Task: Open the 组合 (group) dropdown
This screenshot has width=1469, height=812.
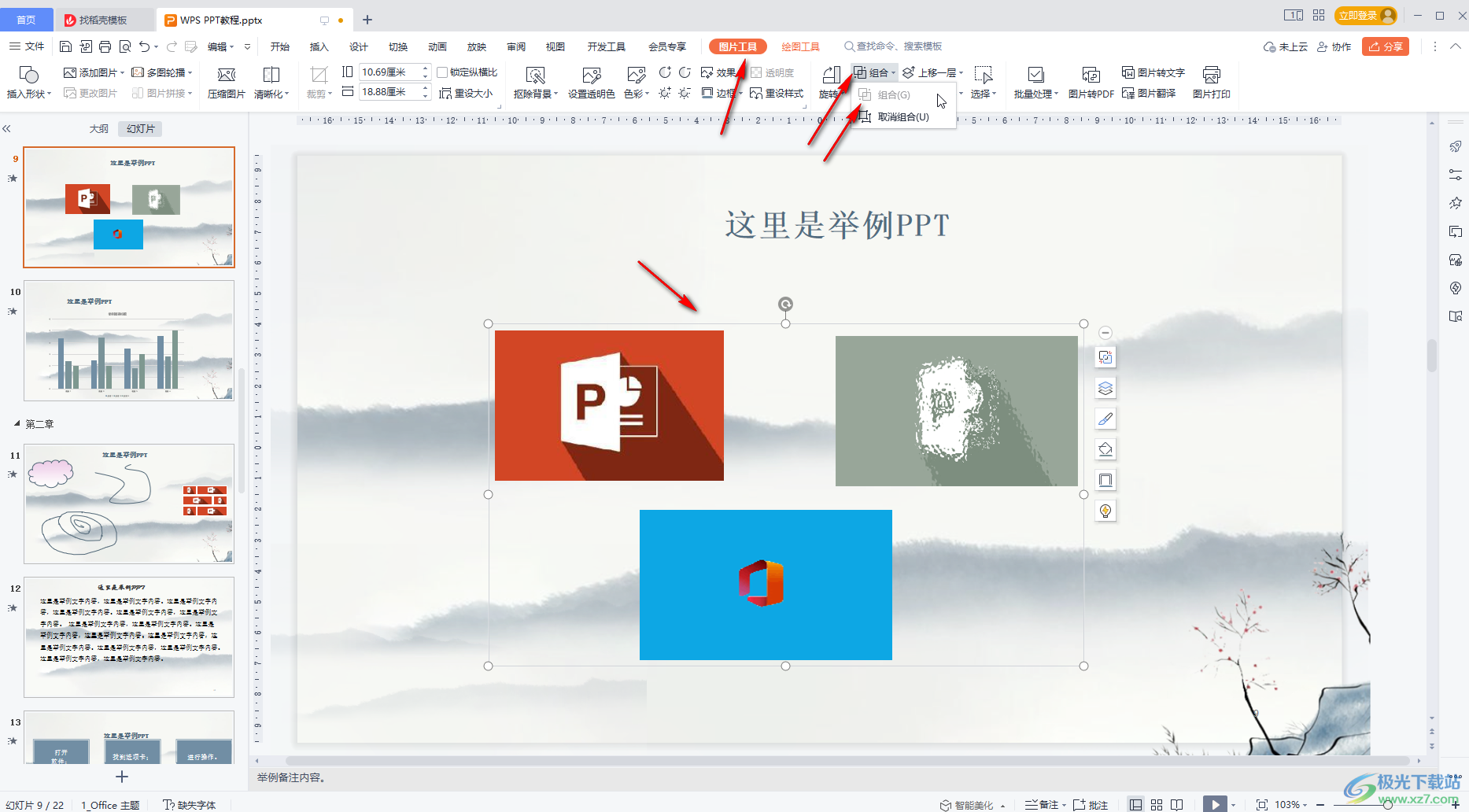Action: tap(875, 72)
